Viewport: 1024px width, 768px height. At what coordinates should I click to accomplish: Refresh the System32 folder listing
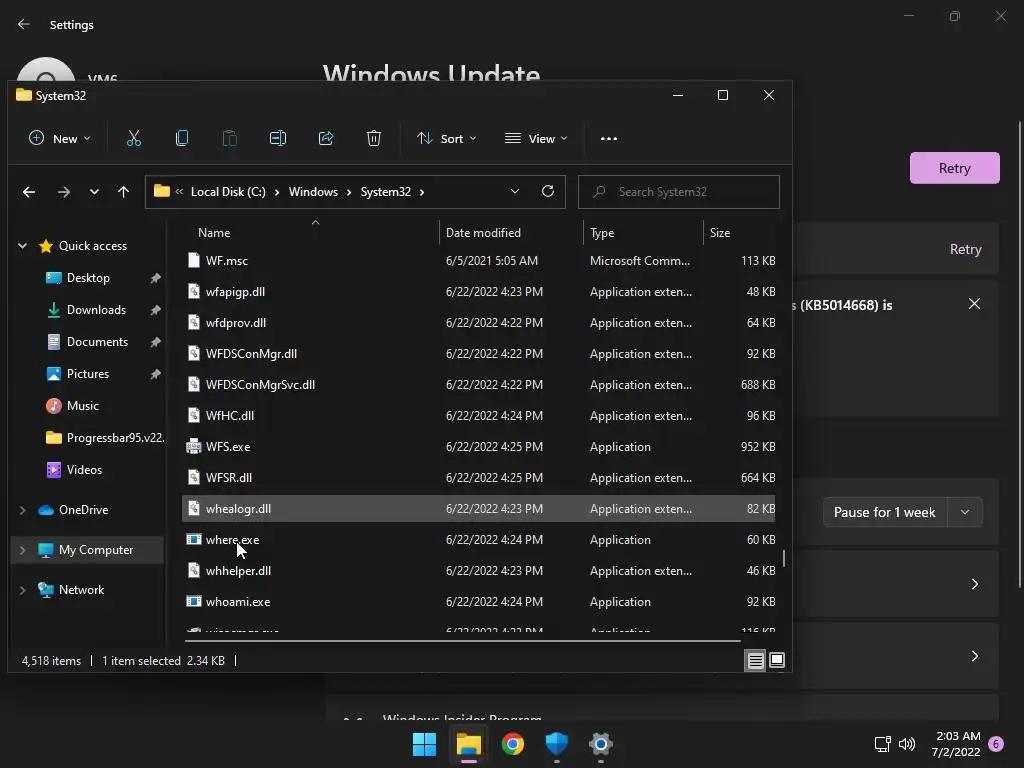tap(548, 191)
